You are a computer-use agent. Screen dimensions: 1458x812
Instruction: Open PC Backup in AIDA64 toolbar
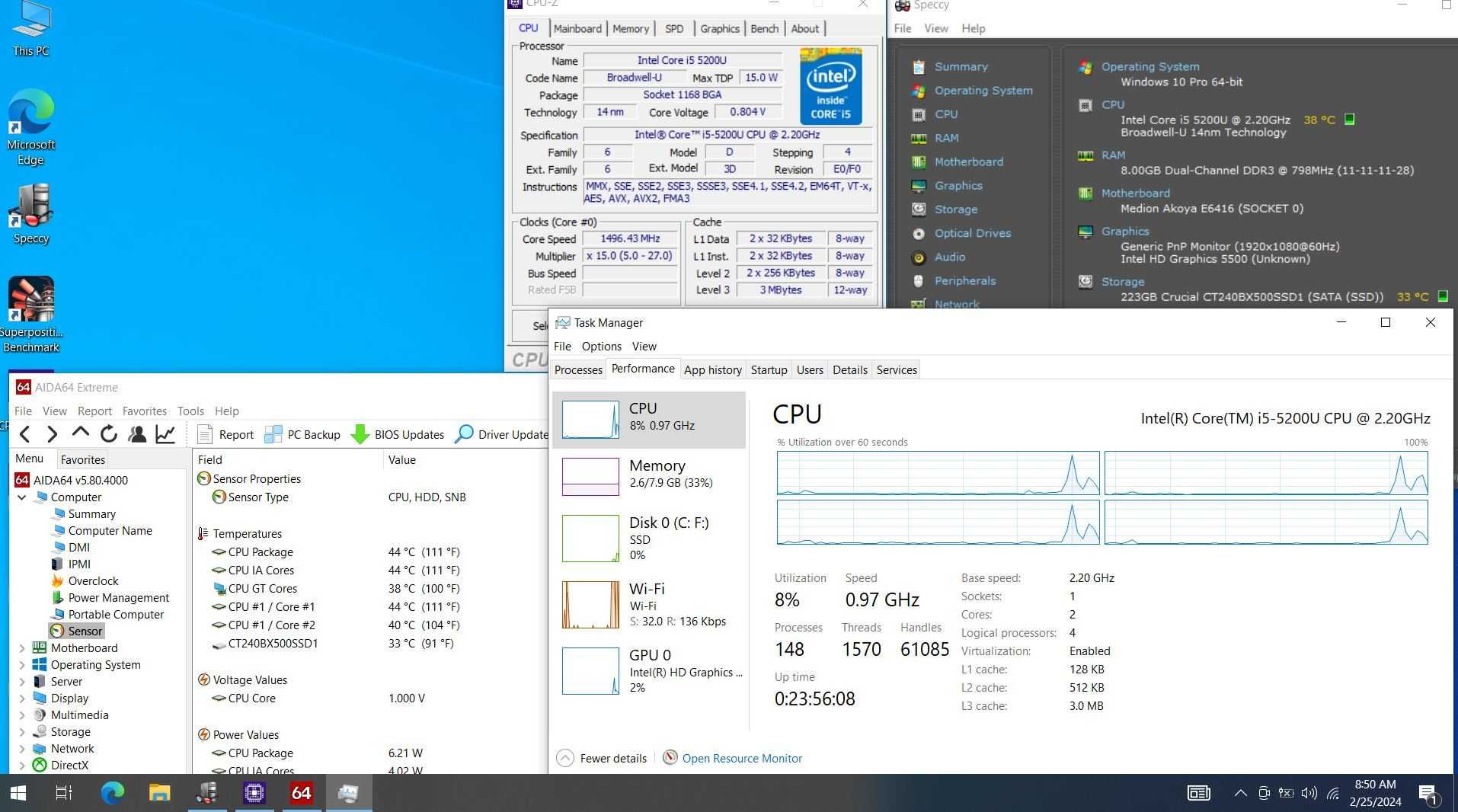[x=302, y=434]
